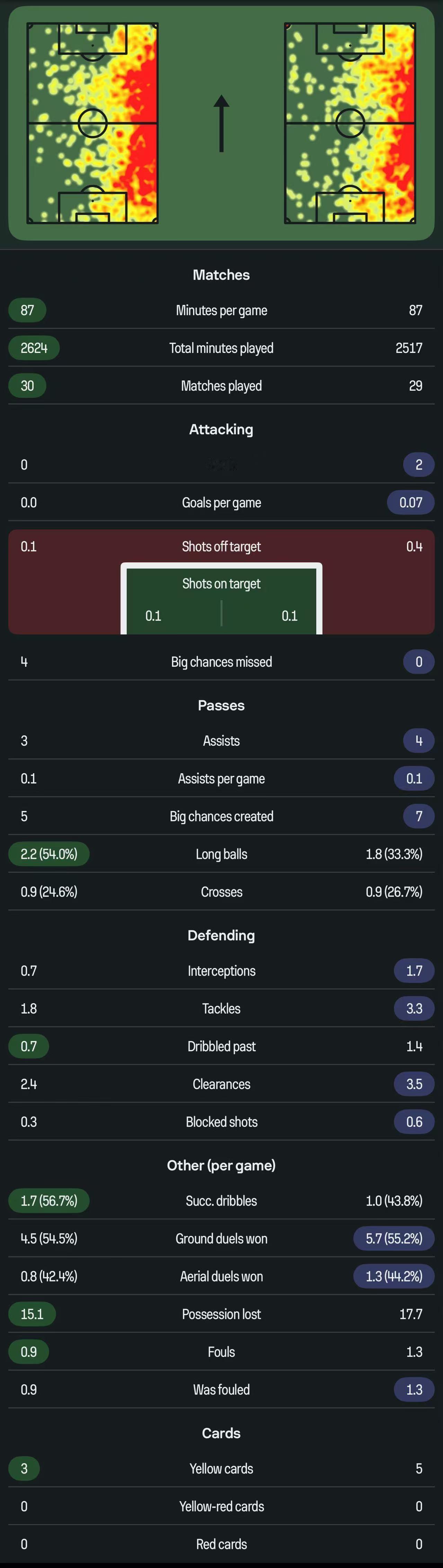Click the attack direction arrow icon
The image size is (443, 1568).
coord(221,124)
